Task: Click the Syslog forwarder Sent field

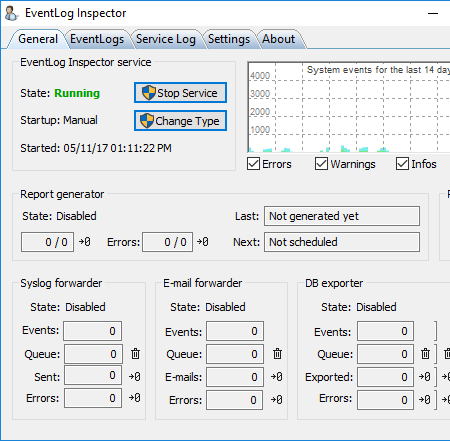Action: [93, 375]
